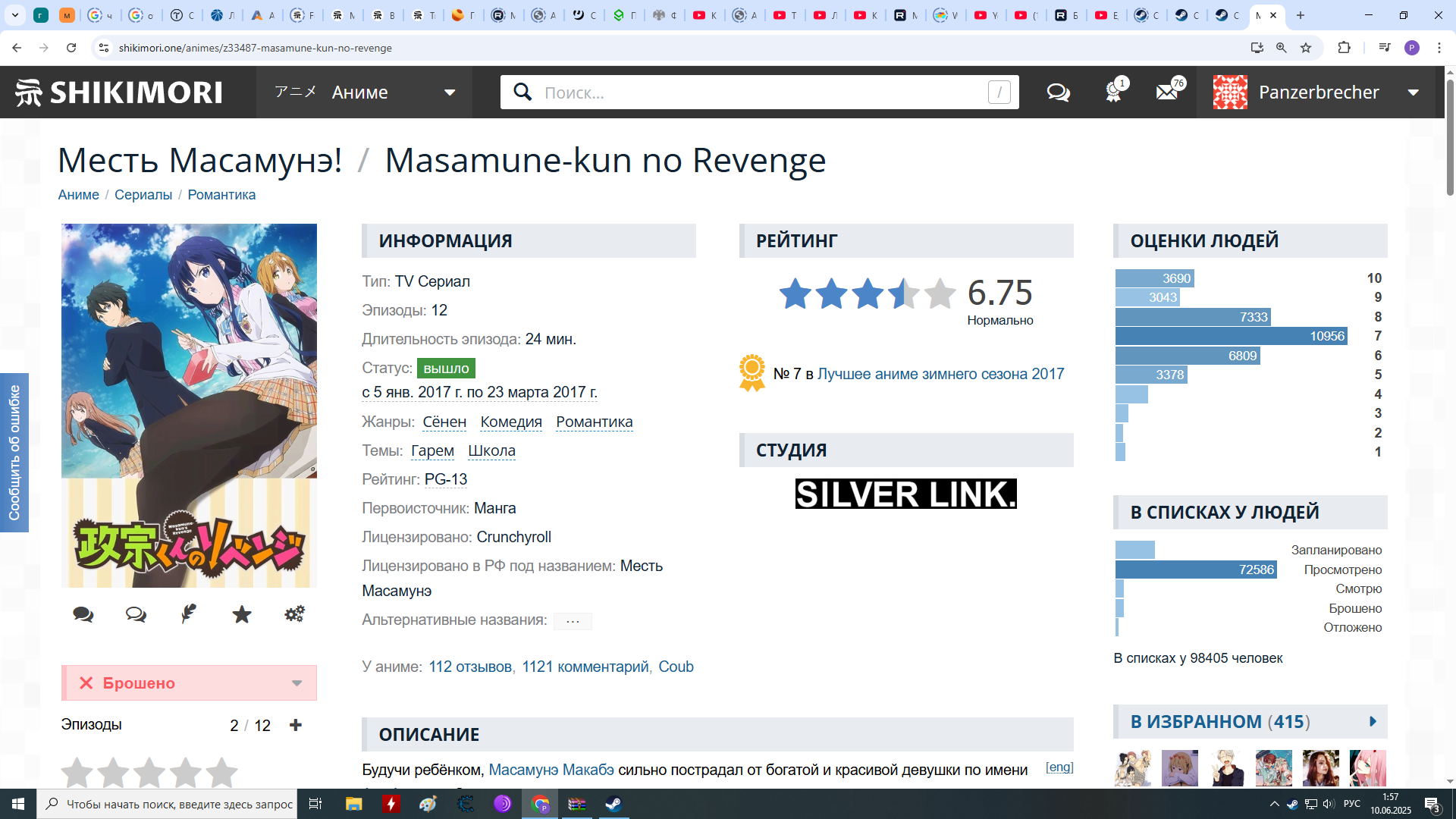Set user rating with the first gray star

77,773
